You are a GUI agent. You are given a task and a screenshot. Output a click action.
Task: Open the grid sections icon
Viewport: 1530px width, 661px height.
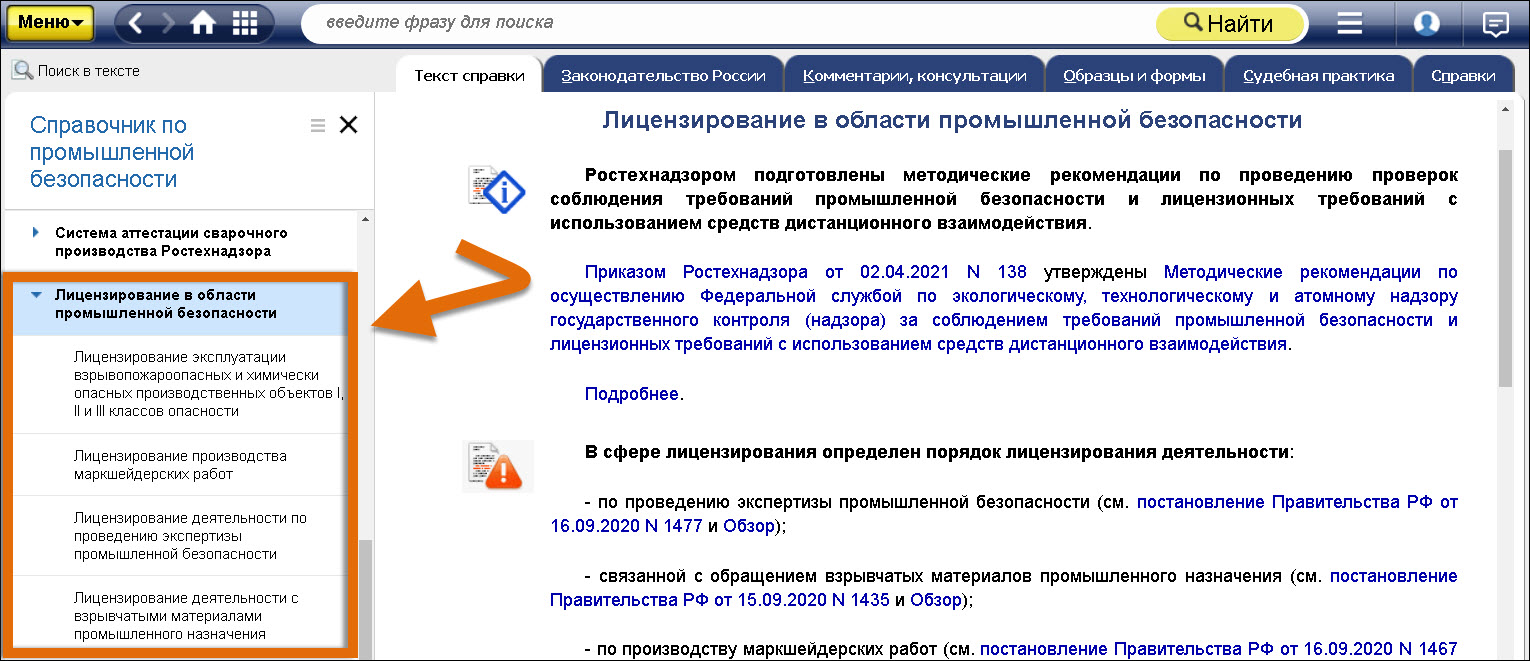click(245, 24)
